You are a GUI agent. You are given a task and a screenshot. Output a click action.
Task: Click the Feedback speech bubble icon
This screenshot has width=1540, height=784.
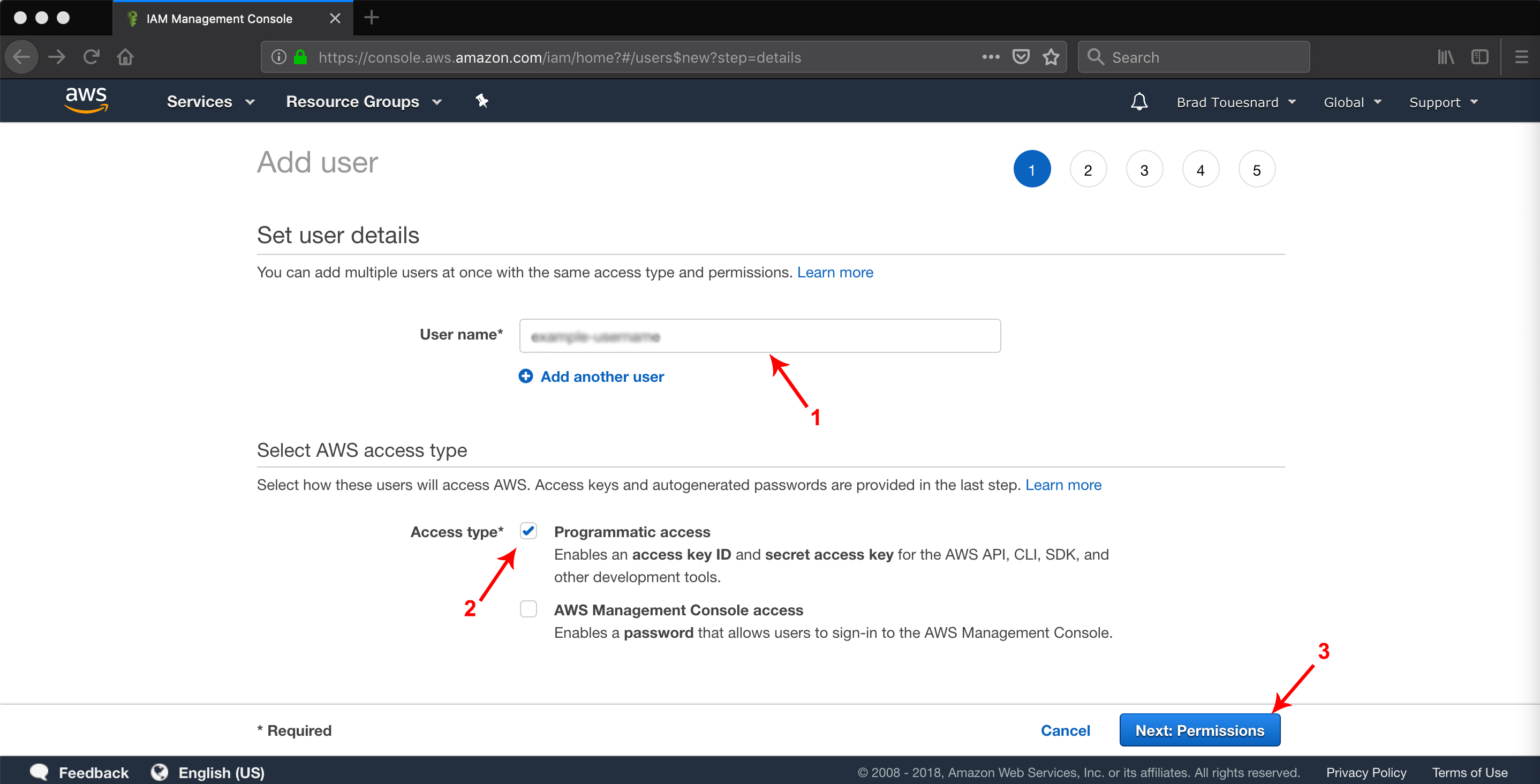click(40, 772)
